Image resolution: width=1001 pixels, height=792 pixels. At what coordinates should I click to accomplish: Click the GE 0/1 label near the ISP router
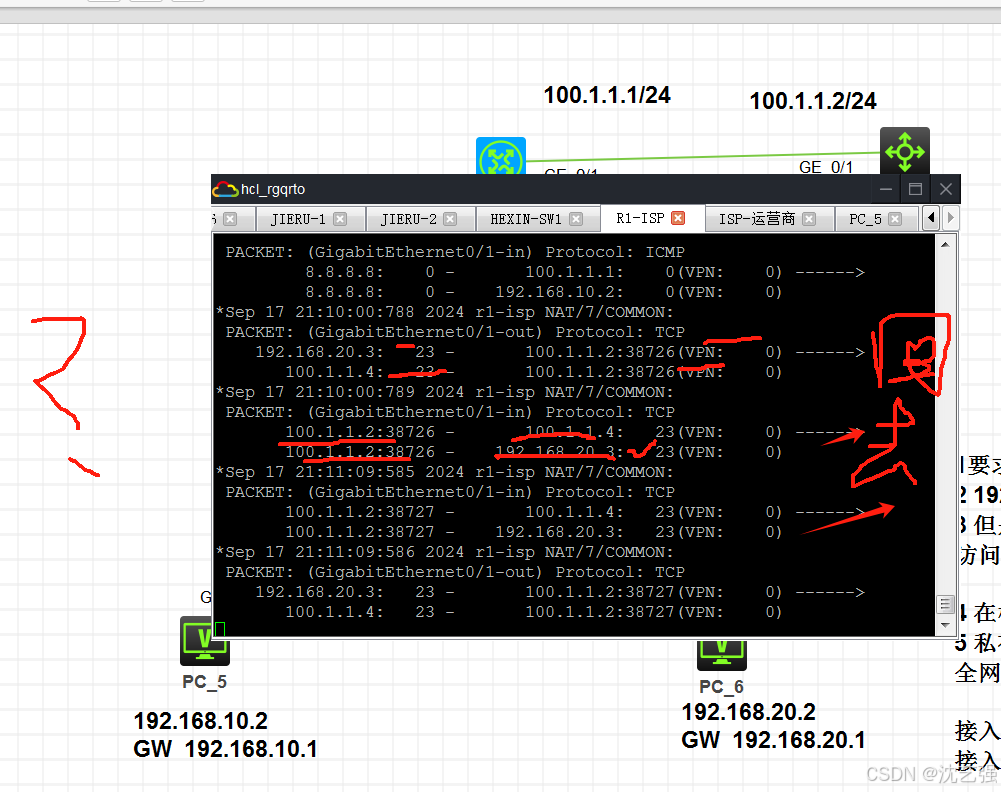[x=825, y=167]
